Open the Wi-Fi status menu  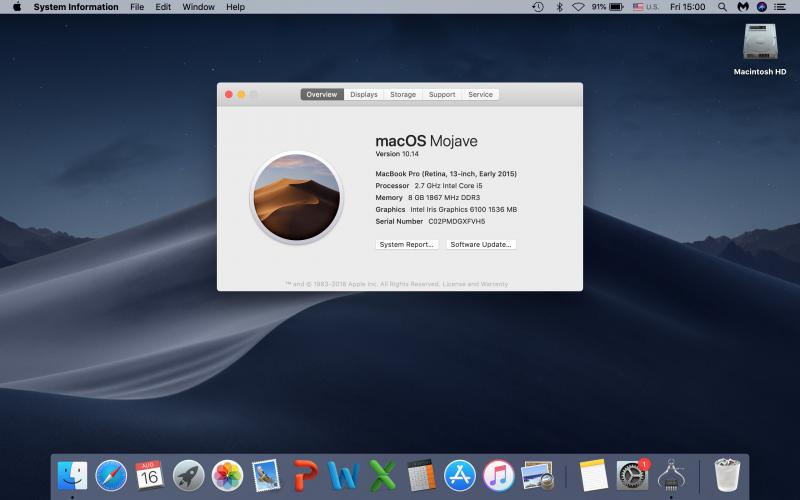[x=578, y=7]
